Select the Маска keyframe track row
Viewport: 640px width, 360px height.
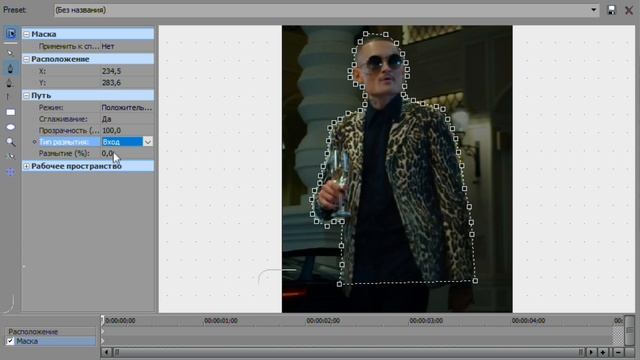(51, 341)
